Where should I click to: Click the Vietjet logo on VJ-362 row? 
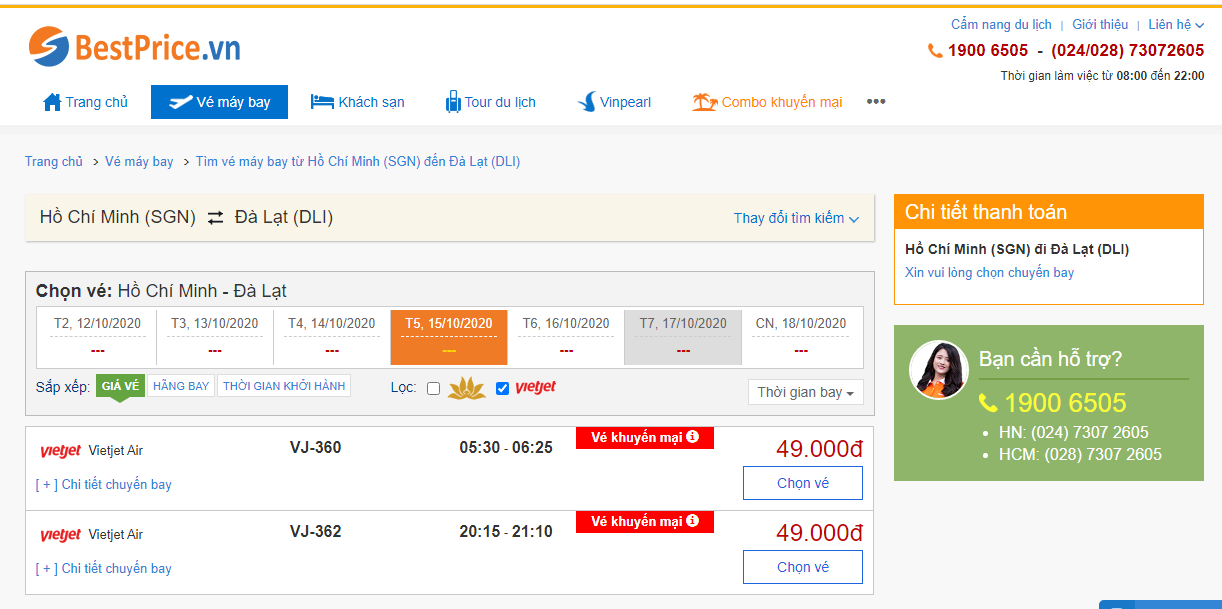pos(61,535)
